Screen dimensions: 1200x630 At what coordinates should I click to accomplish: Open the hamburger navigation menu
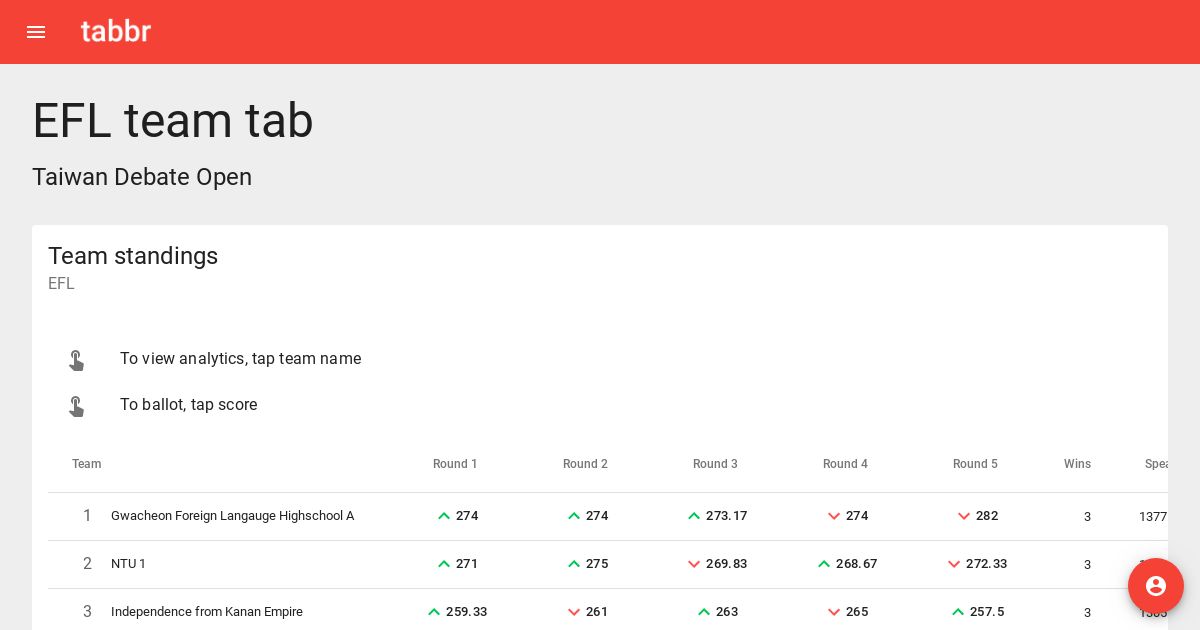(x=36, y=32)
